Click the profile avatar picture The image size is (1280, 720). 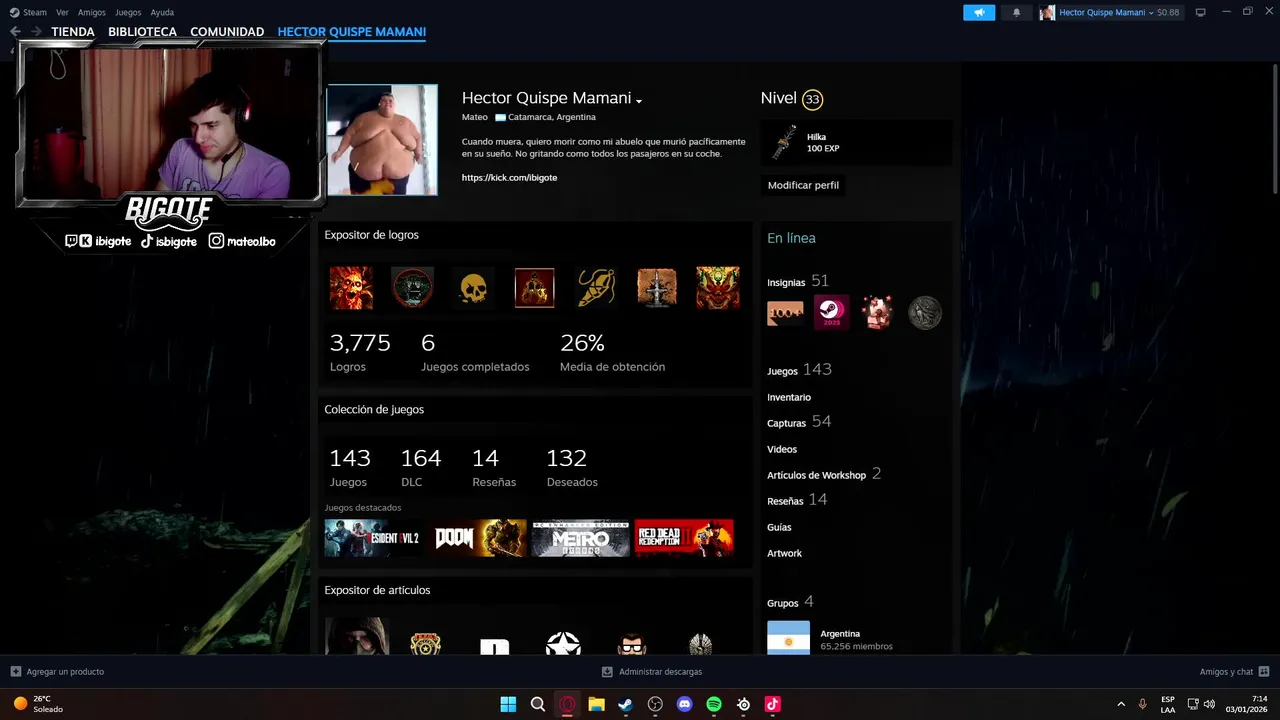click(x=382, y=140)
